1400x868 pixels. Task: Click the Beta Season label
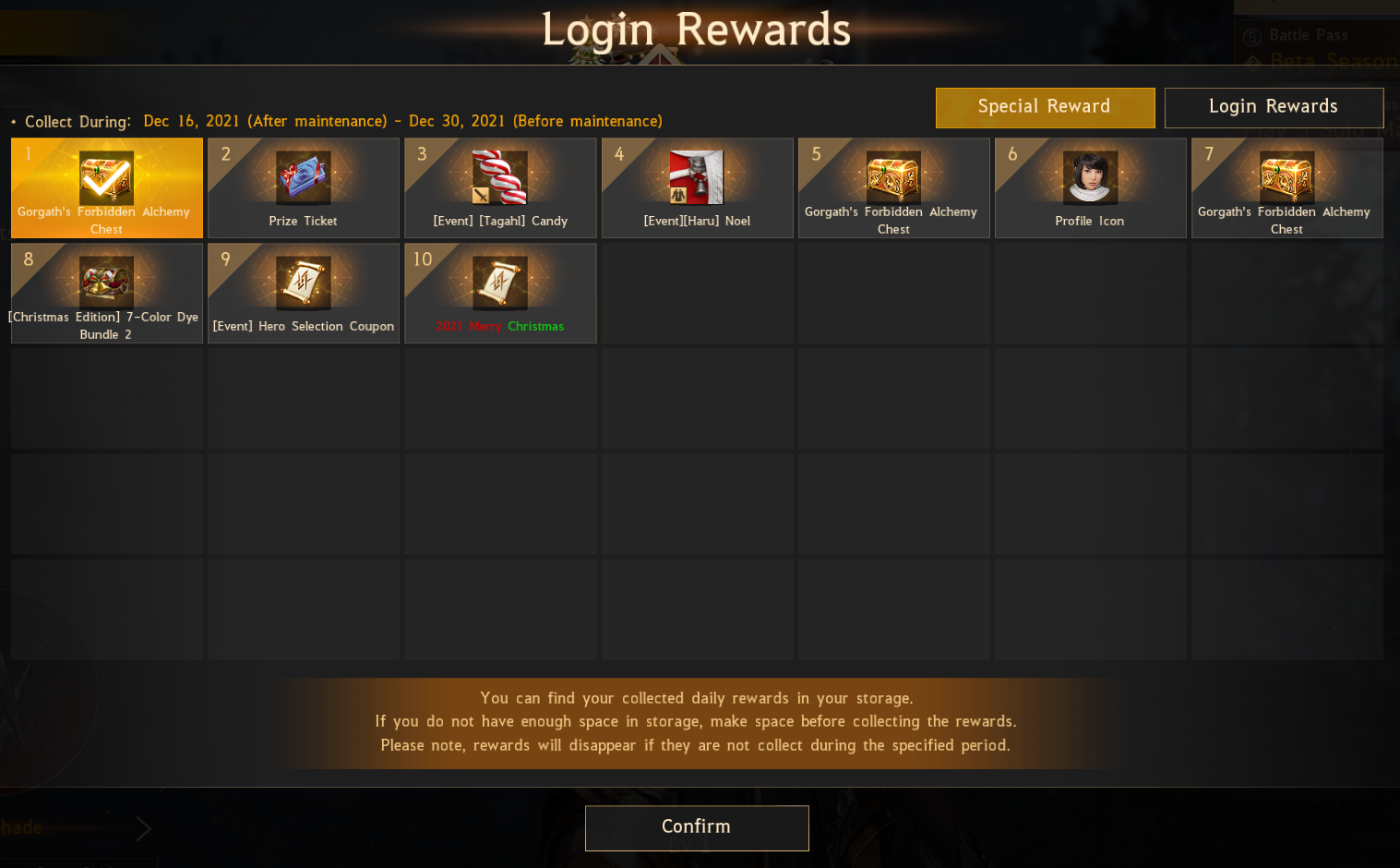(1334, 61)
